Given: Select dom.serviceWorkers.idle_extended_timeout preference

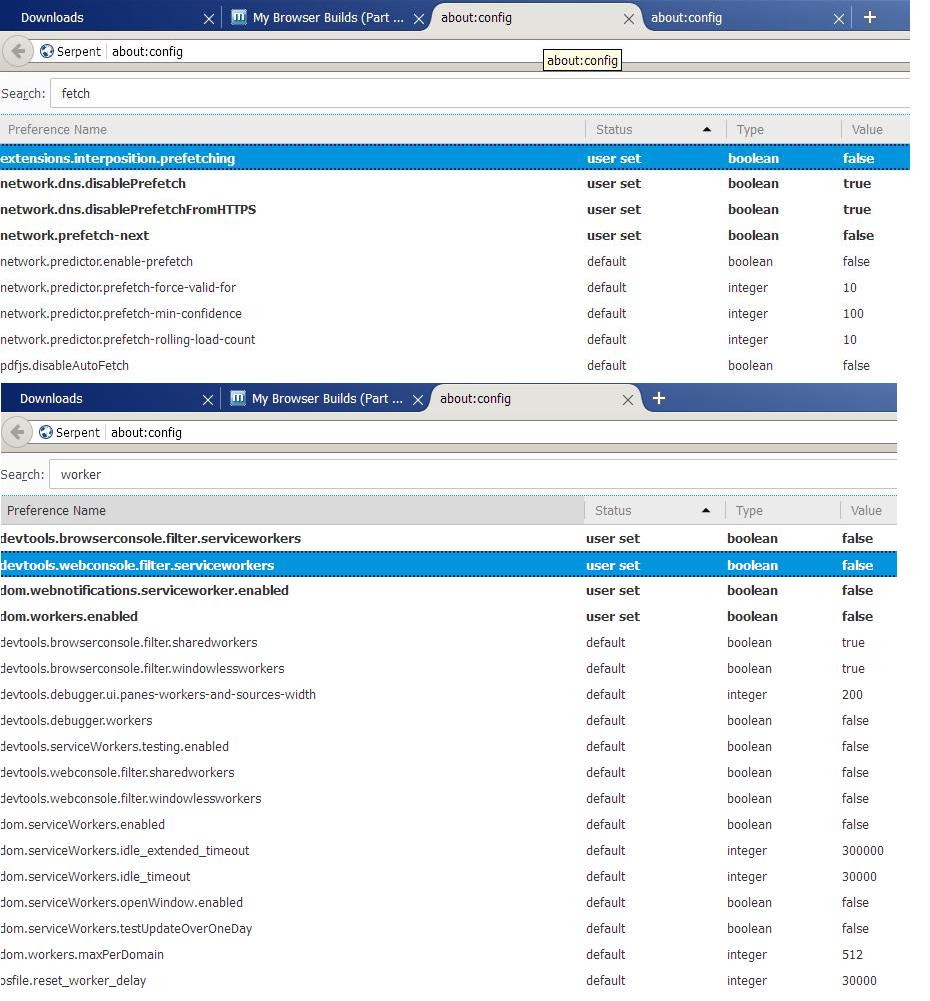Looking at the screenshot, I should [x=448, y=851].
